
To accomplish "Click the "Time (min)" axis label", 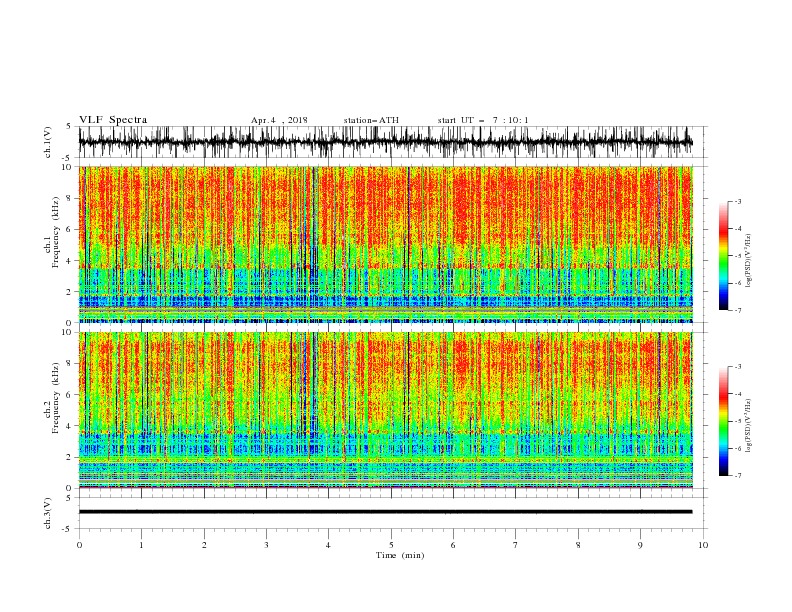I will (400, 555).
